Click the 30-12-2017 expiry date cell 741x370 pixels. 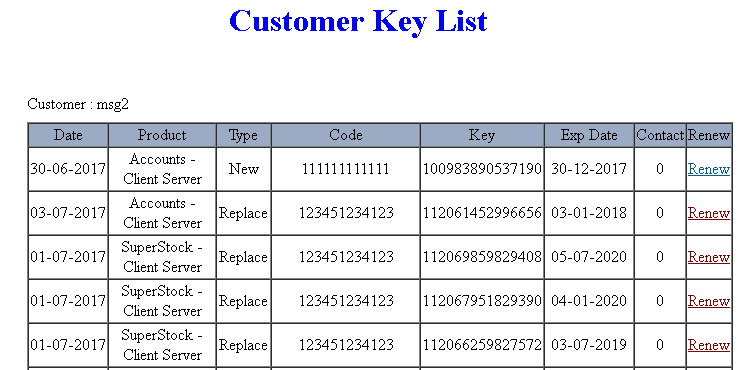pyautogui.click(x=589, y=169)
